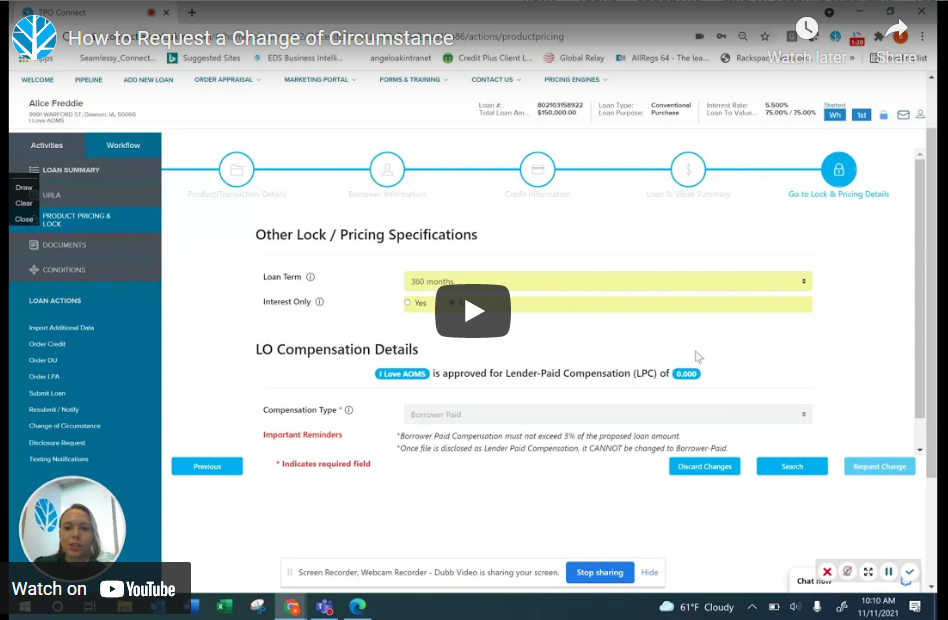Open the Add New Loan menu item

148,80
